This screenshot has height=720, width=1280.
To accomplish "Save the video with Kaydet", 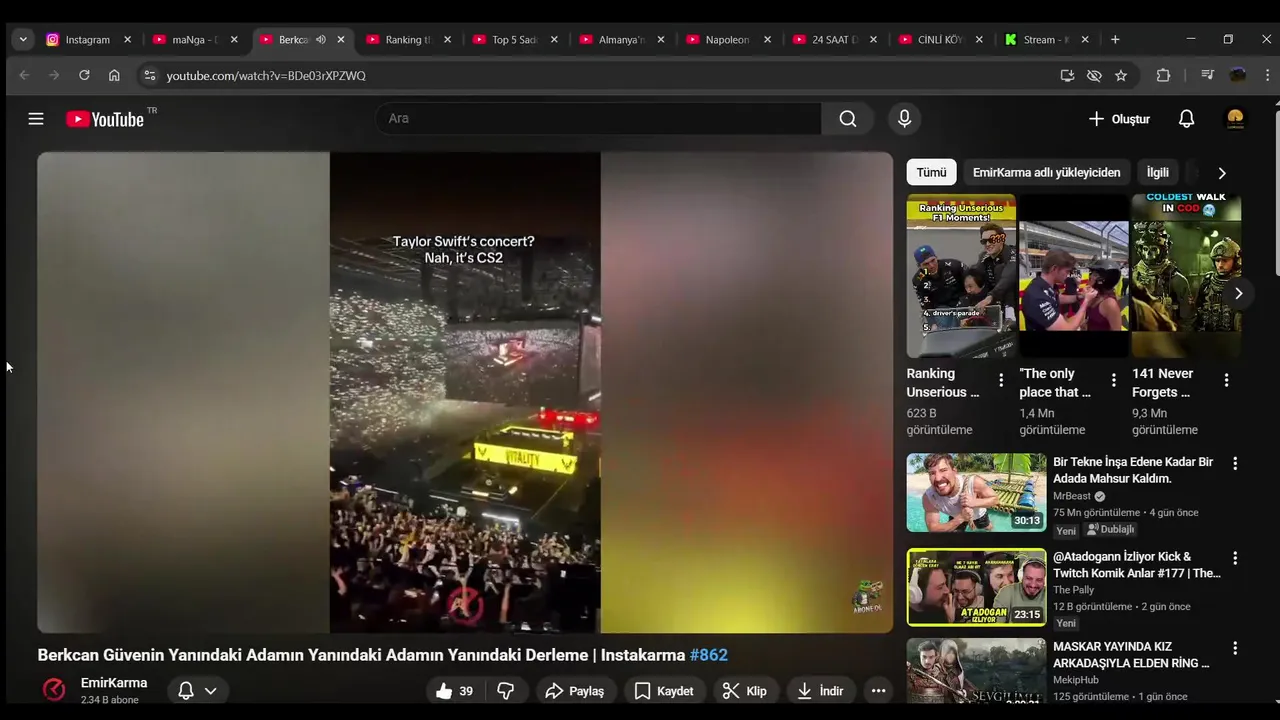I will (x=664, y=691).
